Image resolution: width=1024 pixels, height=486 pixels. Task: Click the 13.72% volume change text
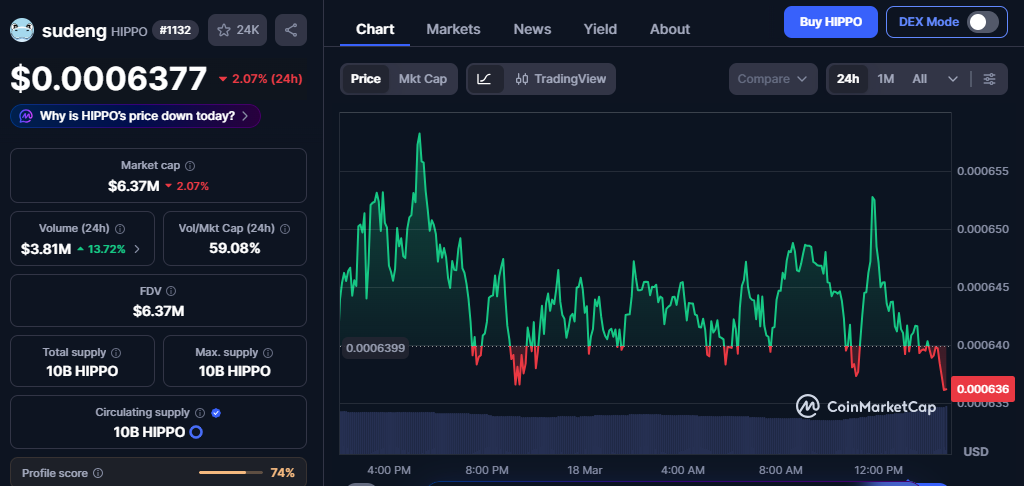coord(106,249)
